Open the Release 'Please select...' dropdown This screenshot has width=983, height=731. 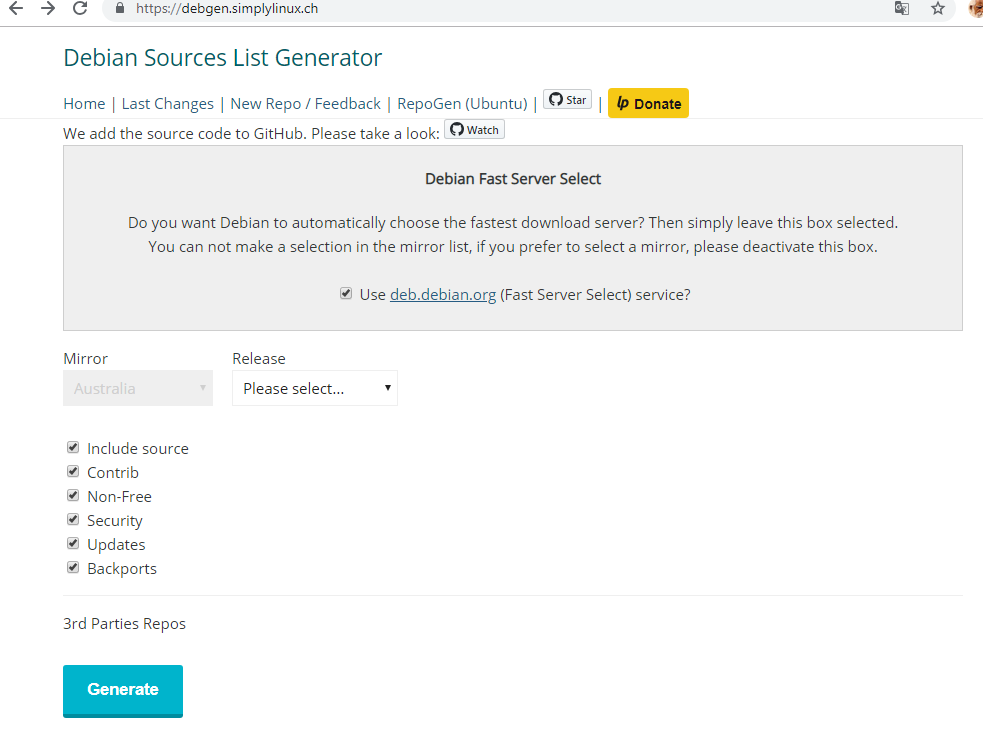coord(315,388)
